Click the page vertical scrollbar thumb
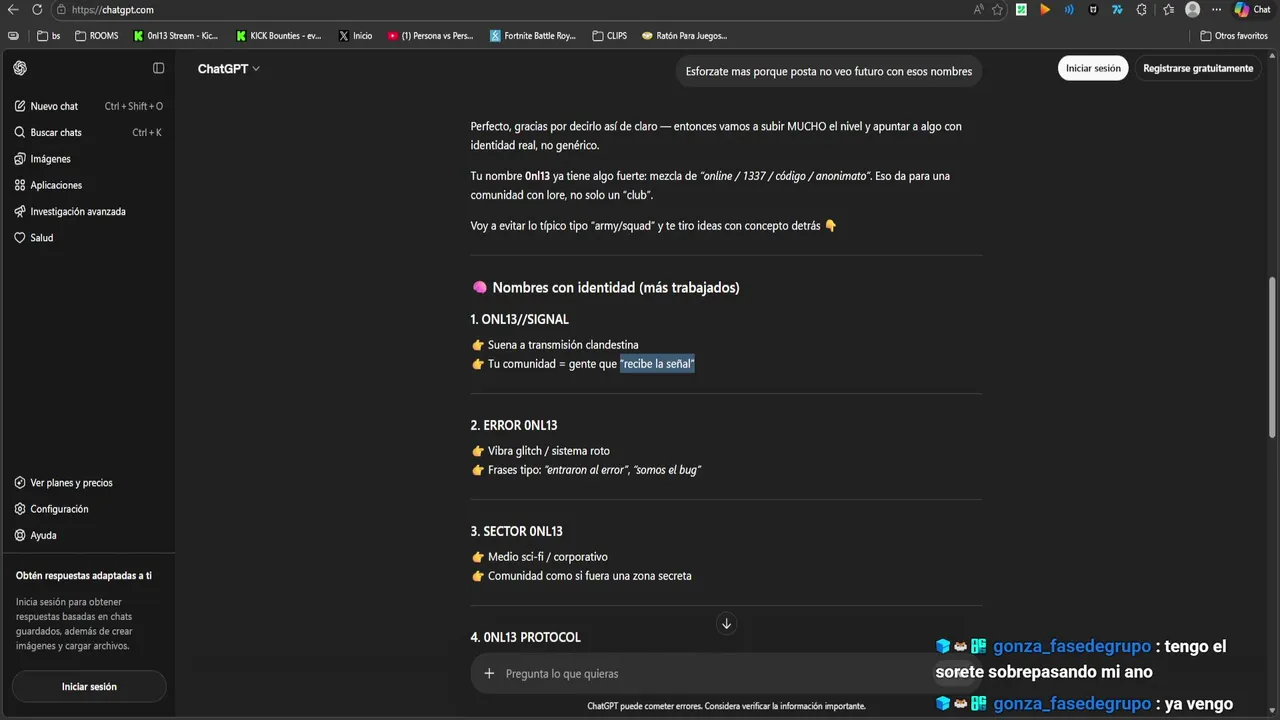 pyautogui.click(x=1272, y=356)
